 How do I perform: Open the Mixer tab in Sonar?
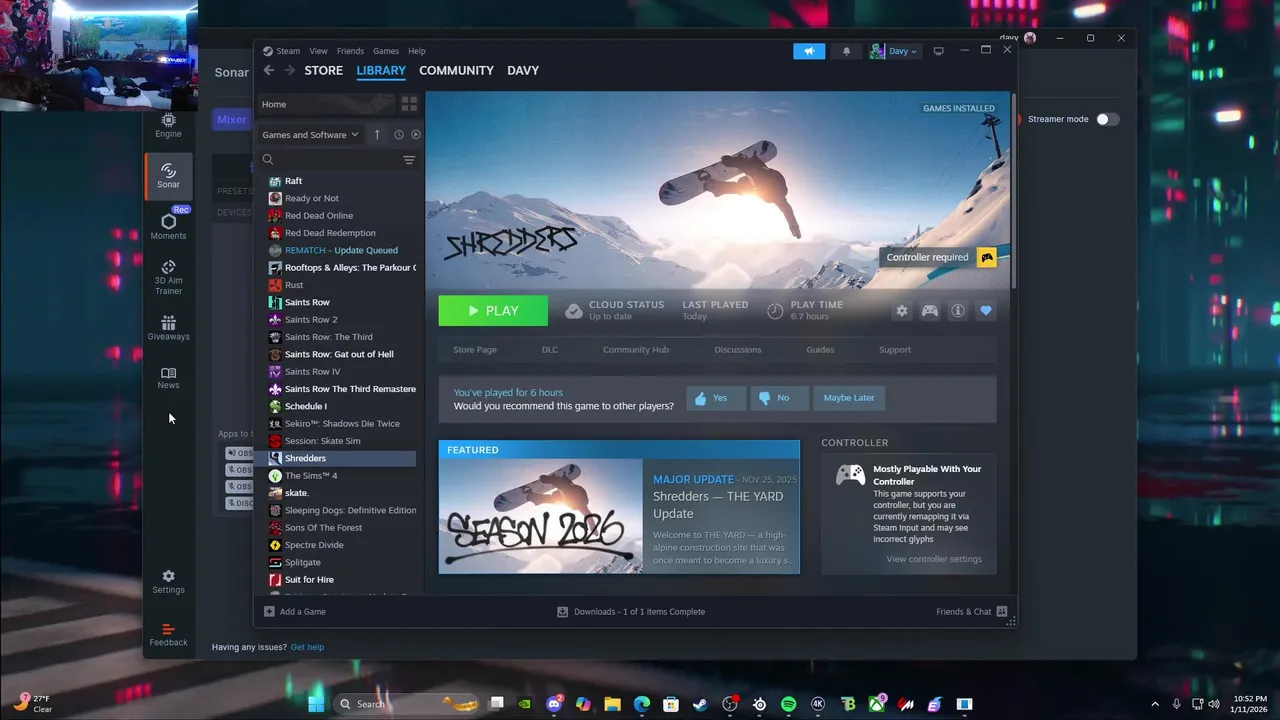(231, 119)
